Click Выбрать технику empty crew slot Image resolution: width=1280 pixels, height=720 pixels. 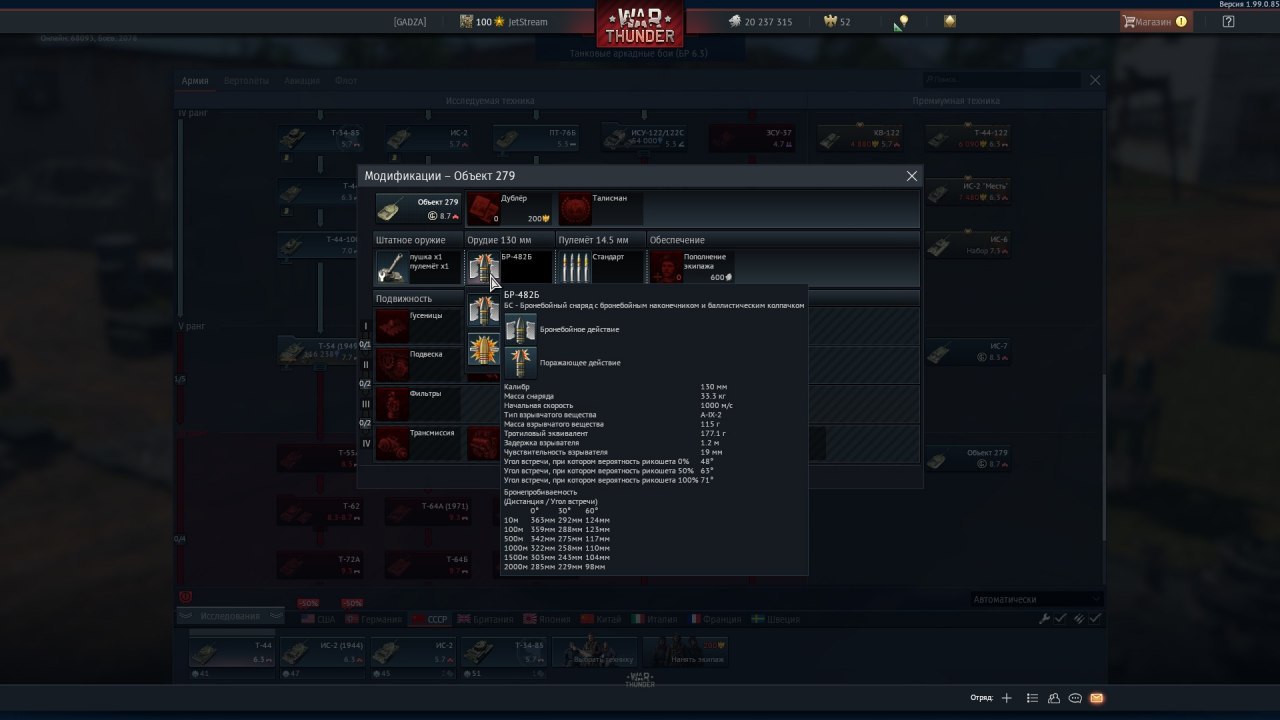point(595,652)
